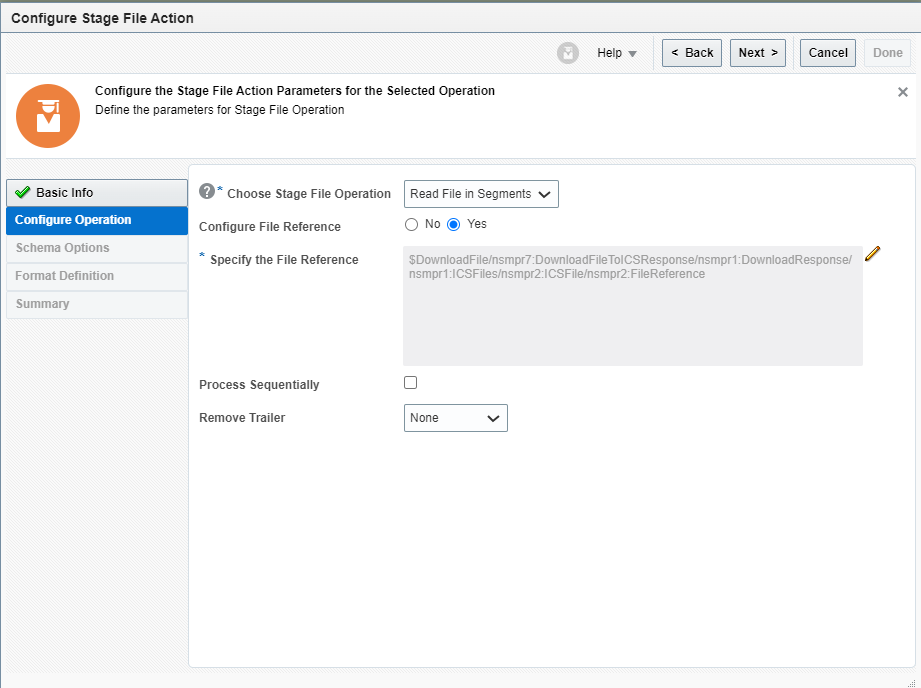Image resolution: width=921 pixels, height=688 pixels.
Task: Click the green checkmark next to Basic Info
Action: tap(22, 192)
